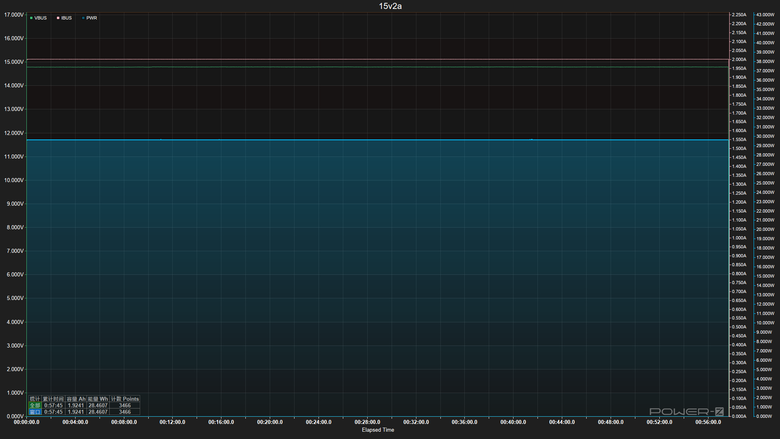Click 28.4607 in the 全部 row
780x439 pixels.
coord(98,405)
